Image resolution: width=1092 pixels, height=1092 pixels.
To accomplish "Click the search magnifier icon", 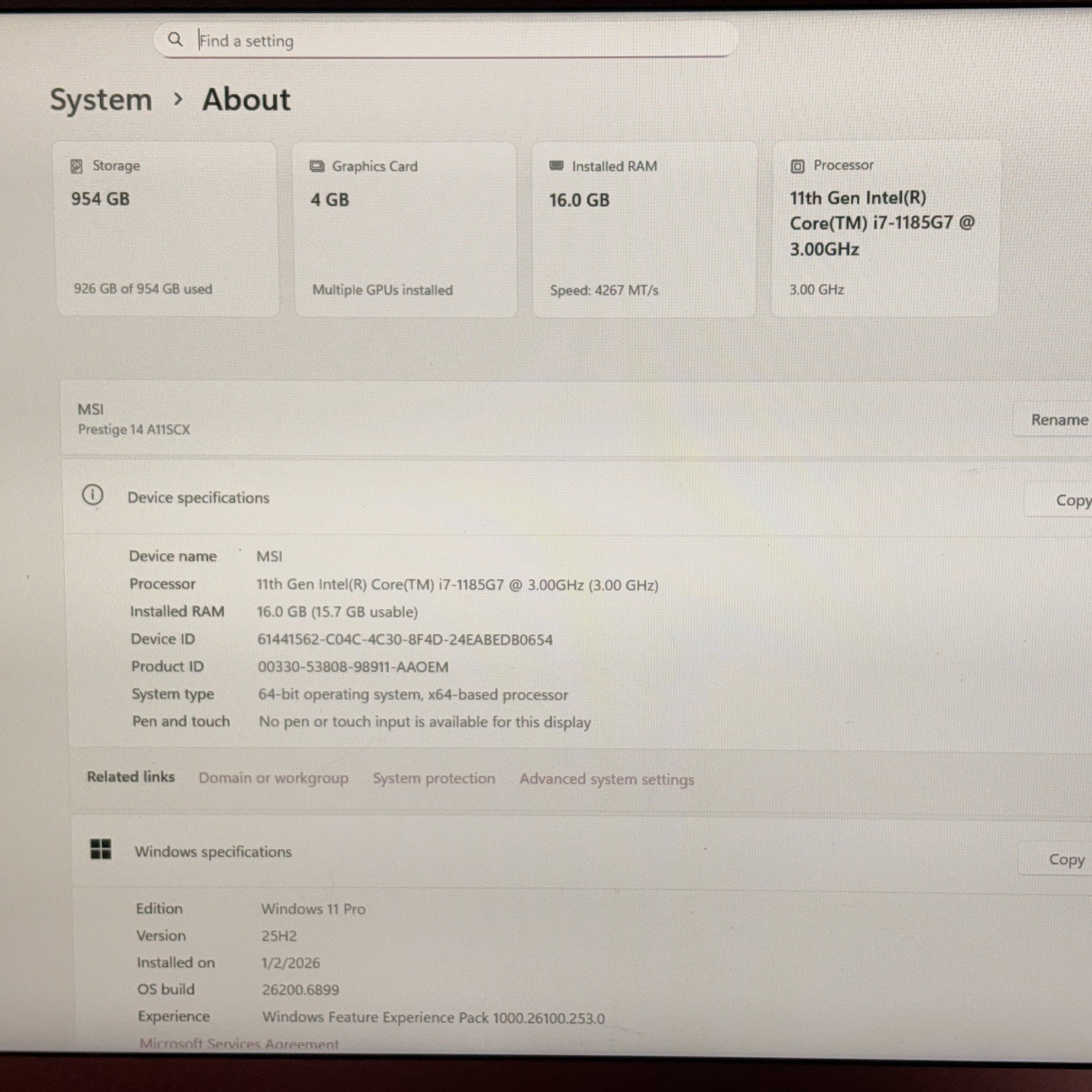I will 175,40.
